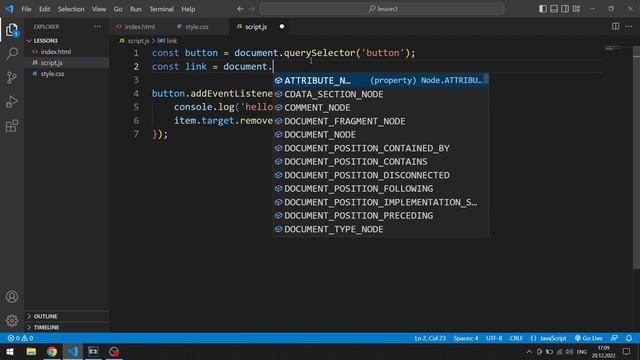This screenshot has height=360, width=640.
Task: Open Google Chrome from taskbar
Action: [52, 351]
